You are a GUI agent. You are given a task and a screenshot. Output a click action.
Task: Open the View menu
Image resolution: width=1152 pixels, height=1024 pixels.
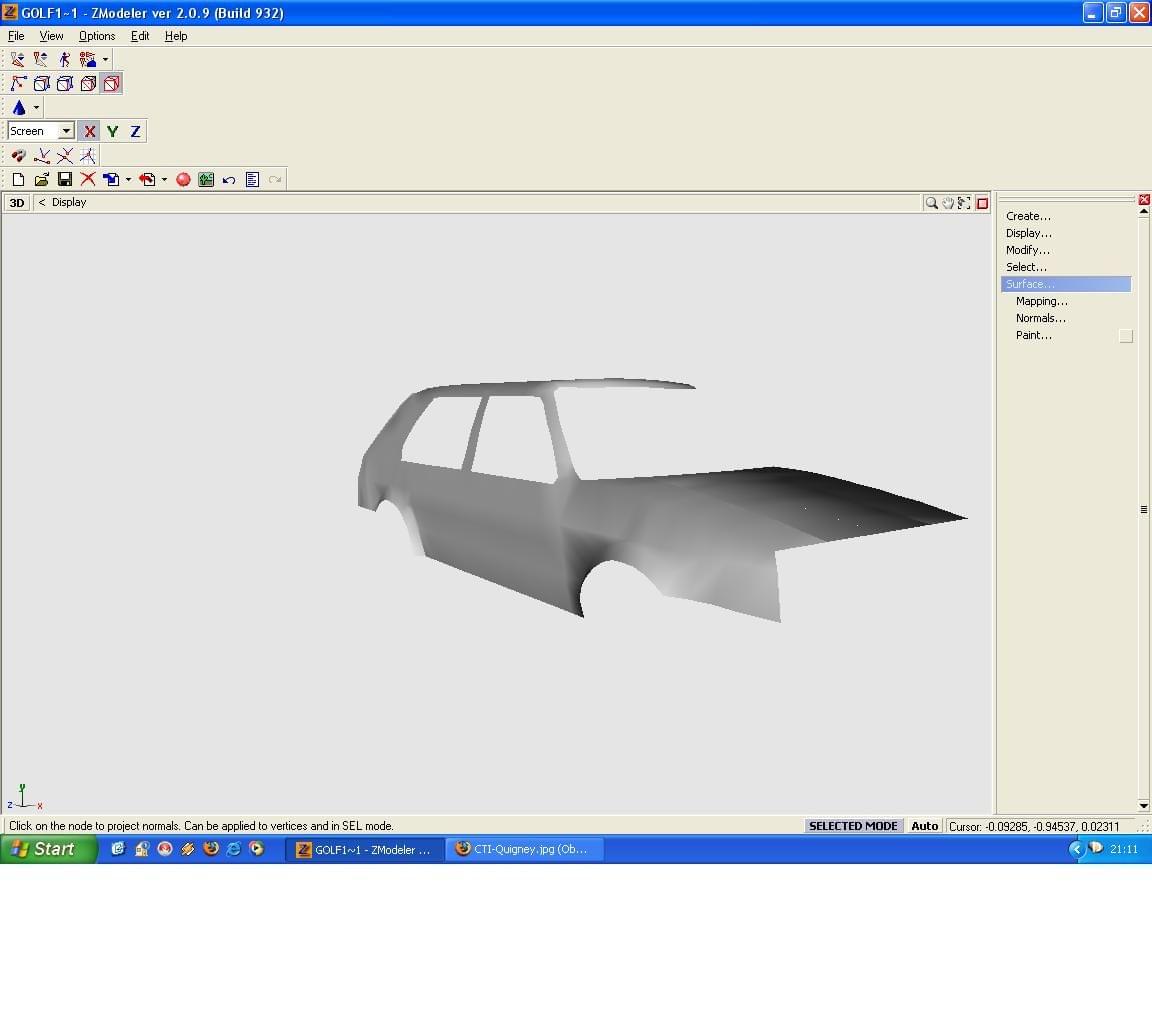click(51, 36)
